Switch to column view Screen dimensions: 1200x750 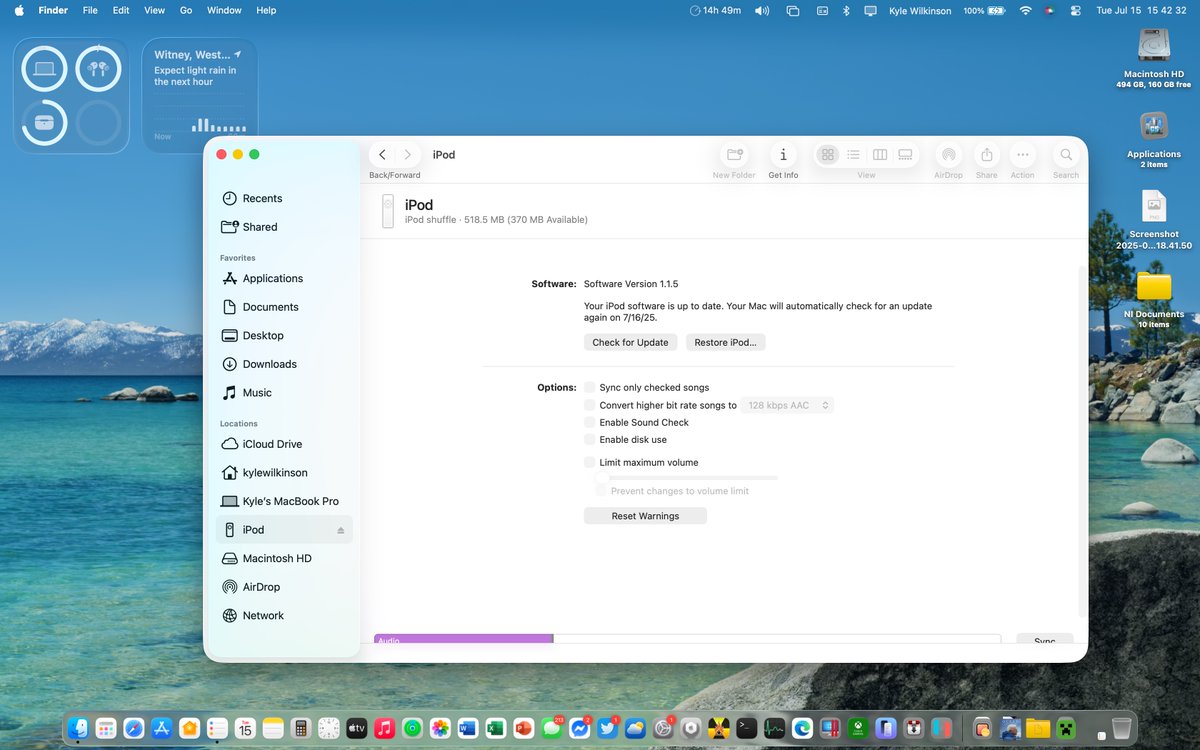[x=880, y=155]
